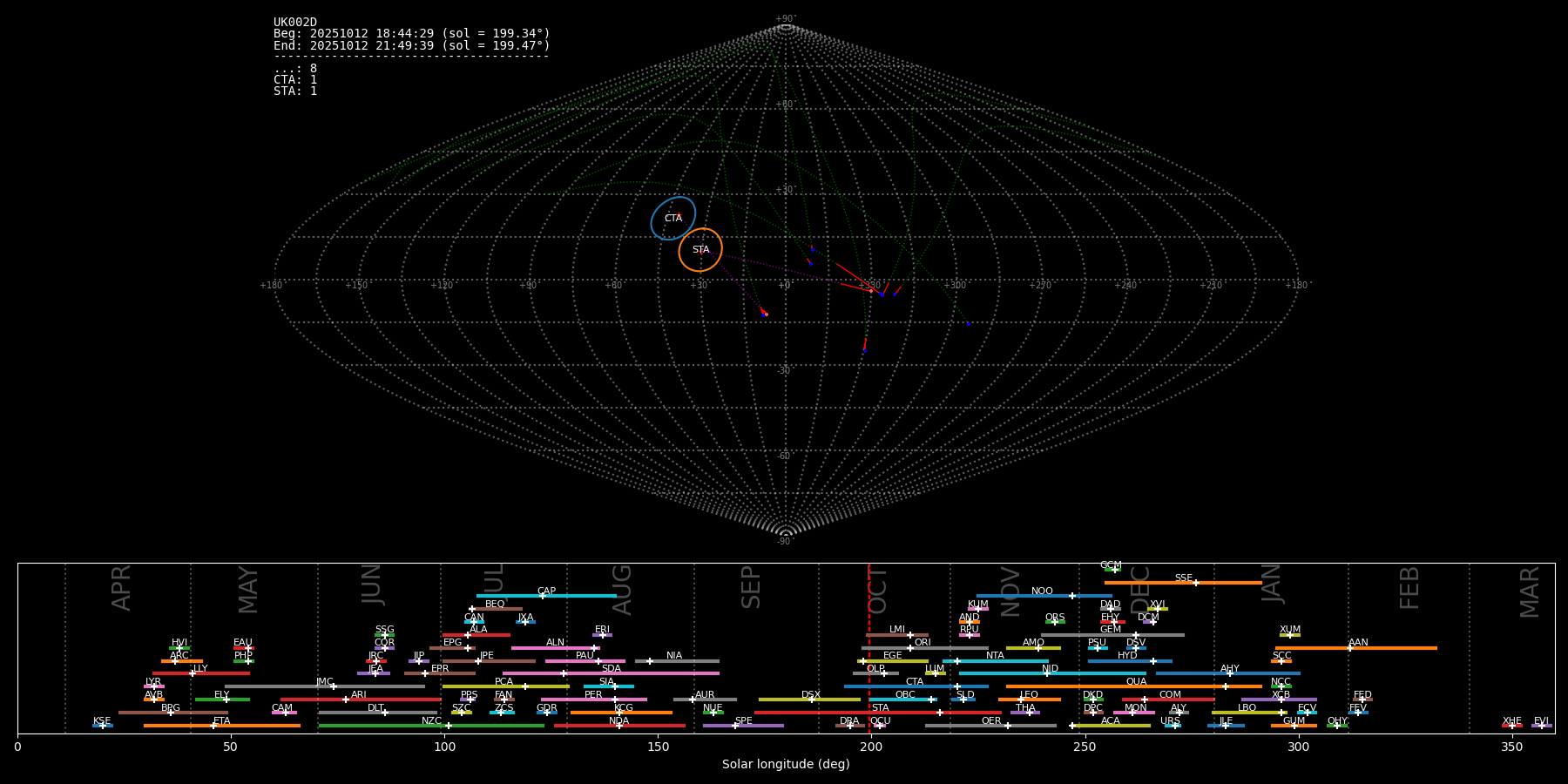Click the SDA shower label in timeline
Image resolution: width=1568 pixels, height=784 pixels.
point(611,669)
